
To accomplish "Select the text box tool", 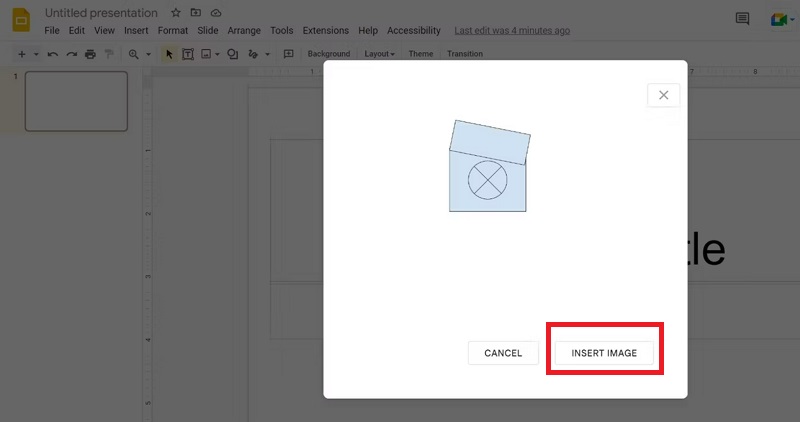I will (x=187, y=54).
